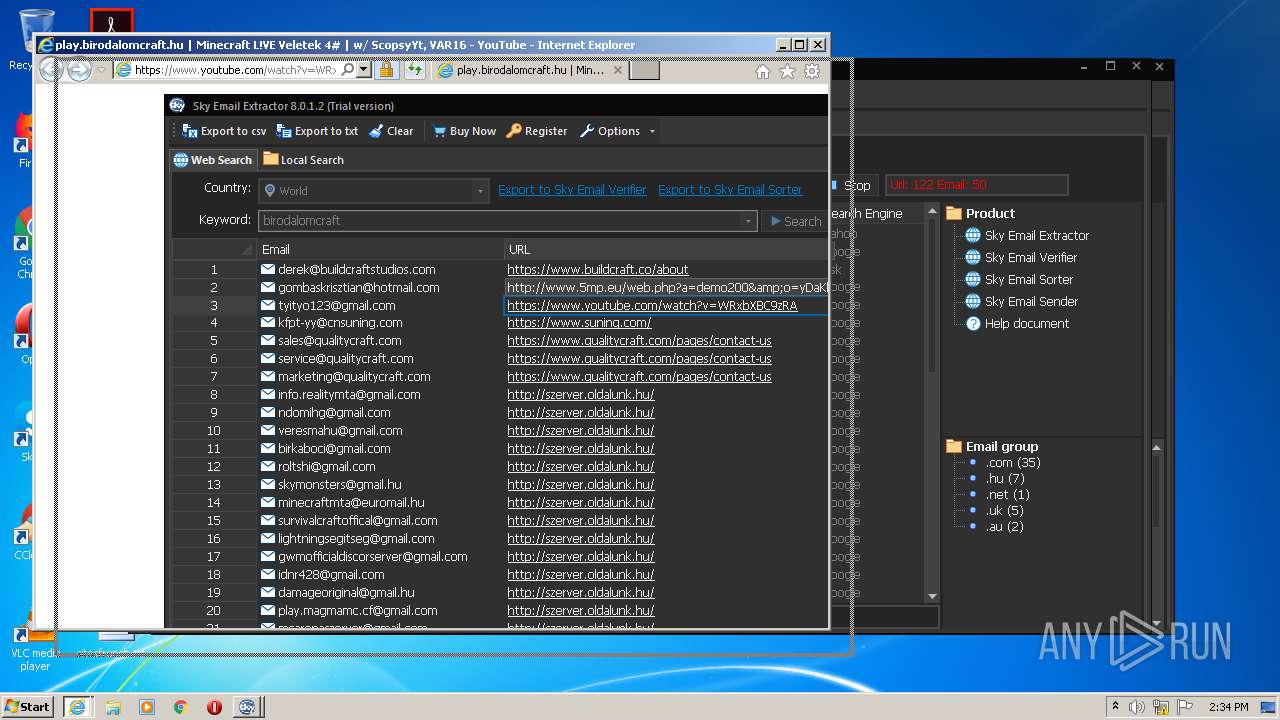Open a new blank IE tab
1280x720 pixels.
[645, 70]
